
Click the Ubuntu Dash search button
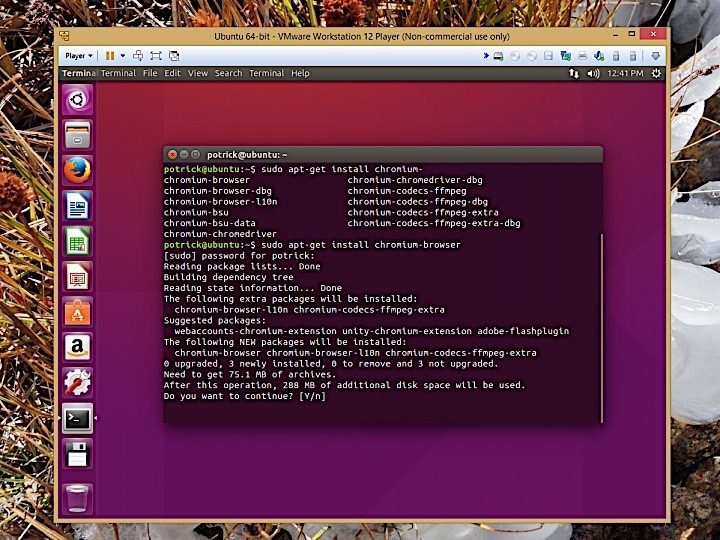(x=77, y=99)
